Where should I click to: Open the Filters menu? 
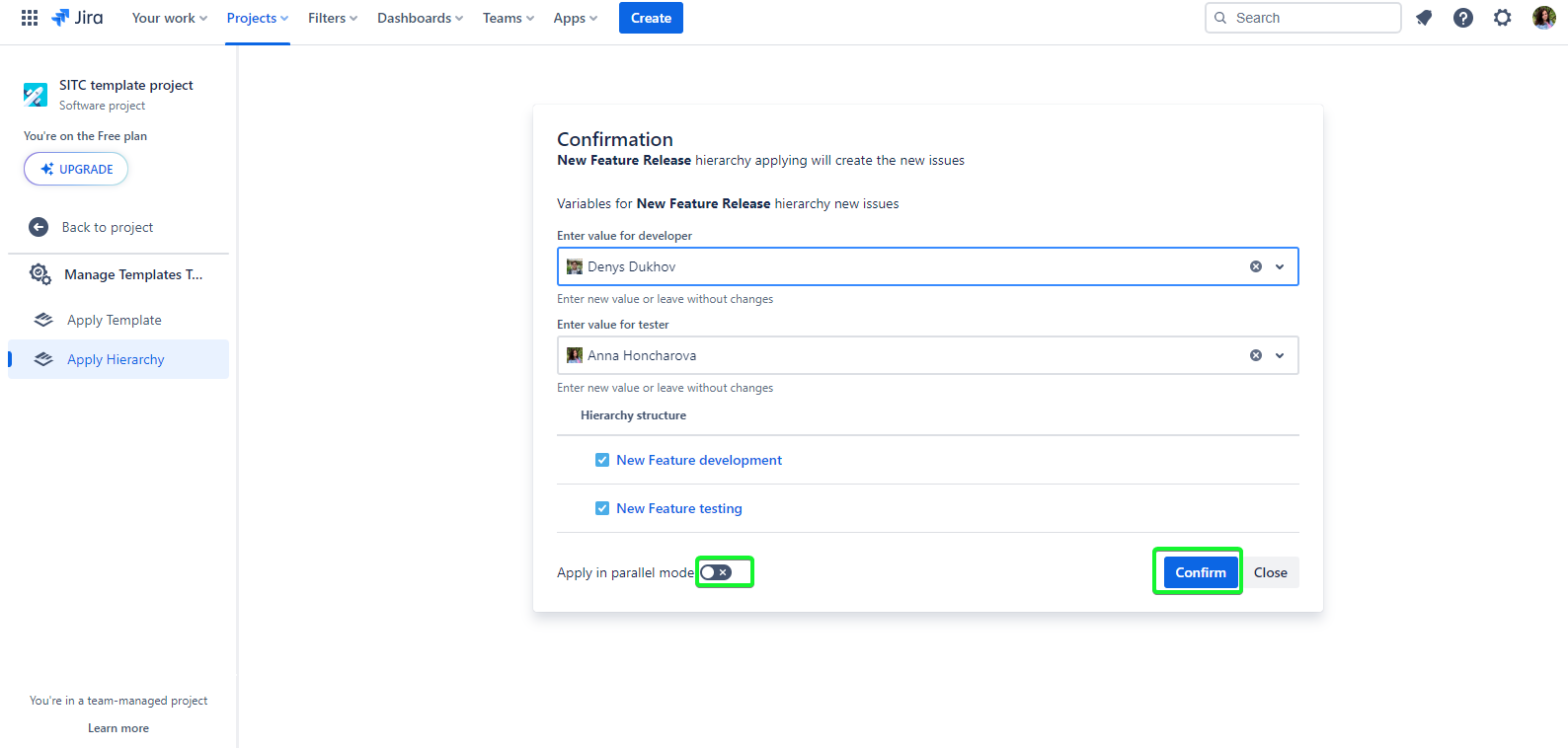pos(332,18)
